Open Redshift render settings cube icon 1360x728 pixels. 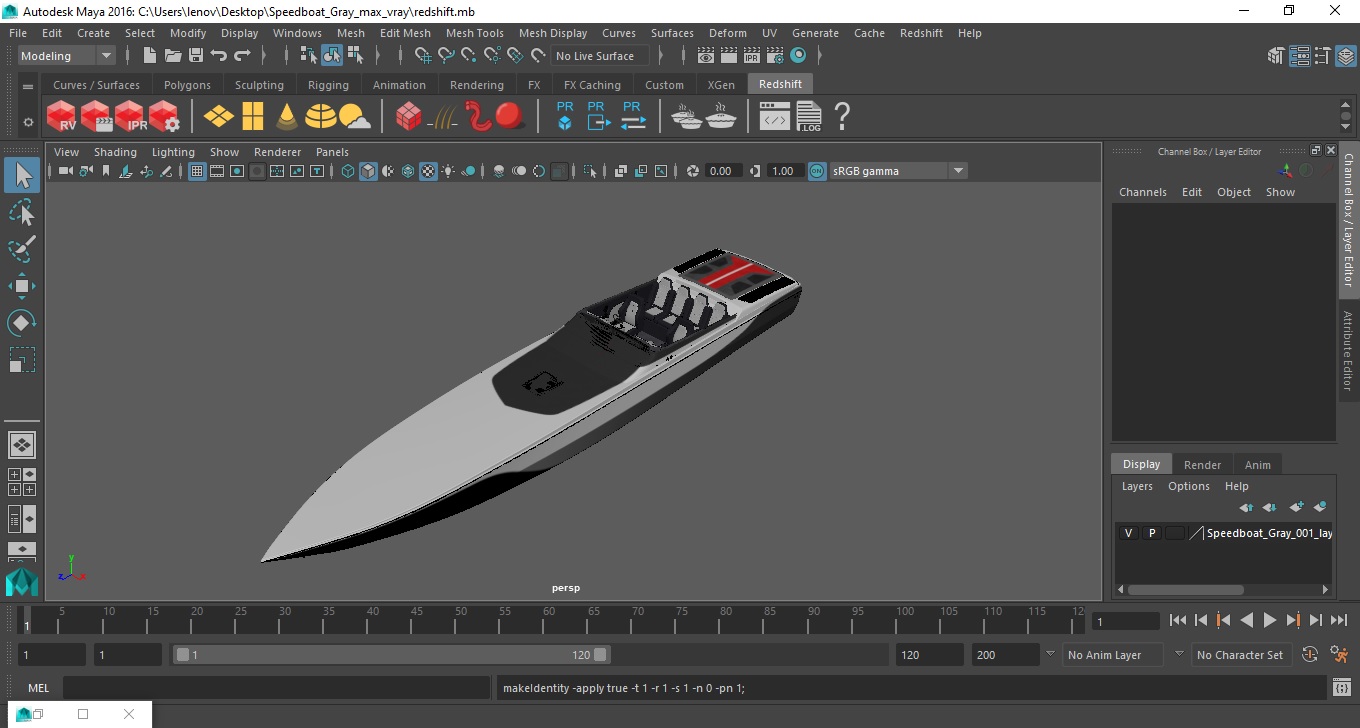(x=164, y=116)
